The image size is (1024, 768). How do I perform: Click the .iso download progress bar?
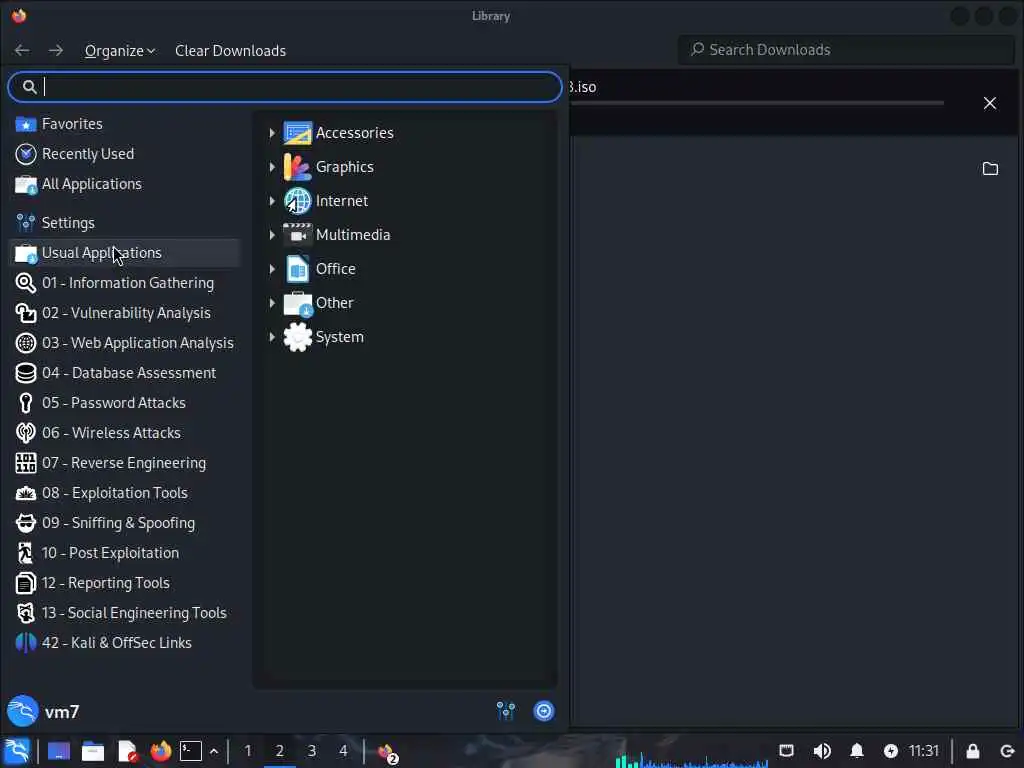coord(756,103)
